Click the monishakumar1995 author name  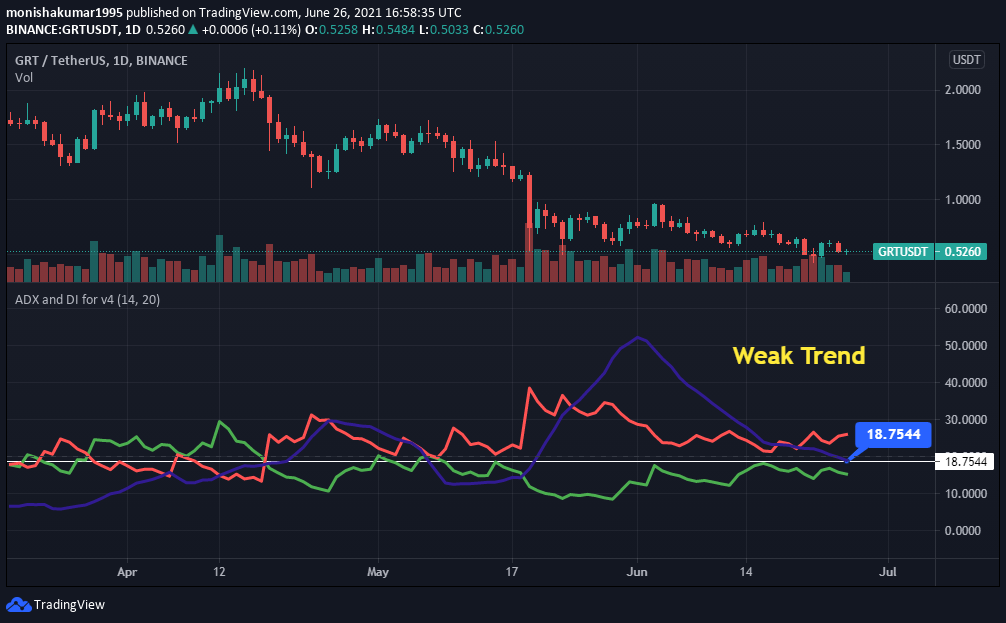(65, 12)
